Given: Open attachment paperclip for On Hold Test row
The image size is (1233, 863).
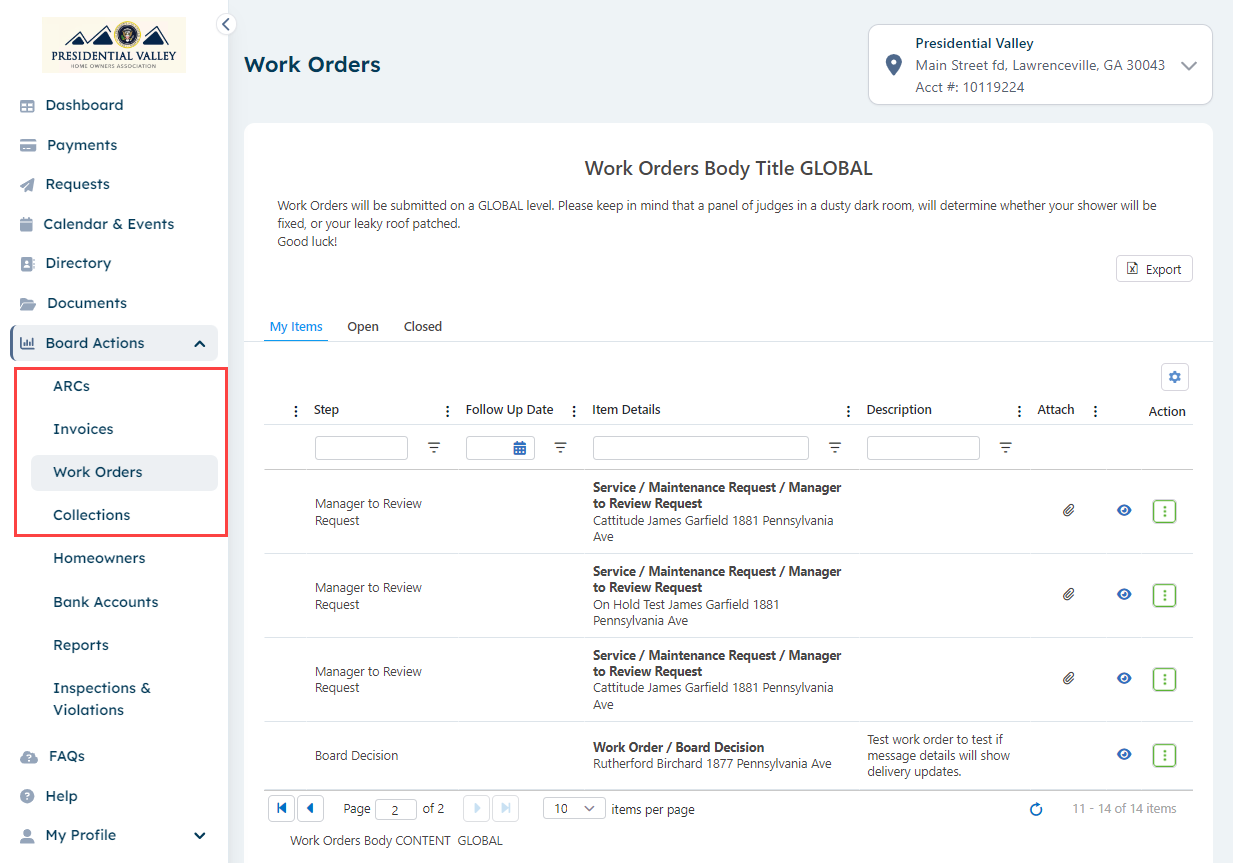Looking at the screenshot, I should [1068, 595].
